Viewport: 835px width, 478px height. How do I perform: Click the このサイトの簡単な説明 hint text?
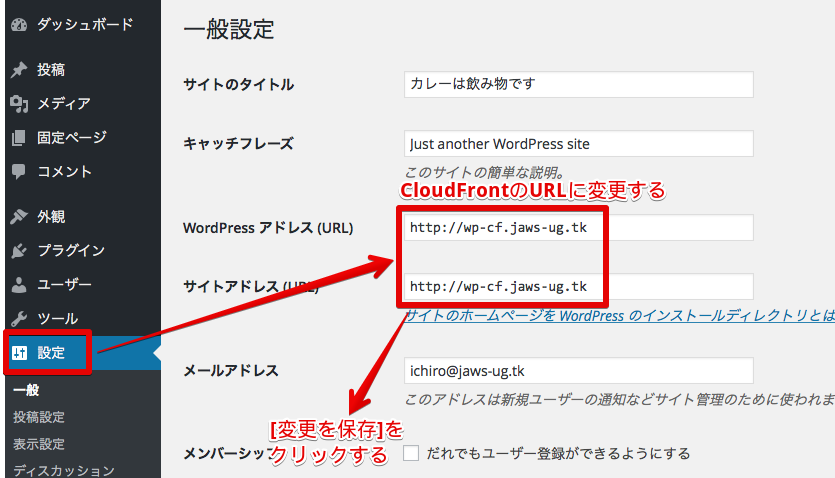(485, 172)
